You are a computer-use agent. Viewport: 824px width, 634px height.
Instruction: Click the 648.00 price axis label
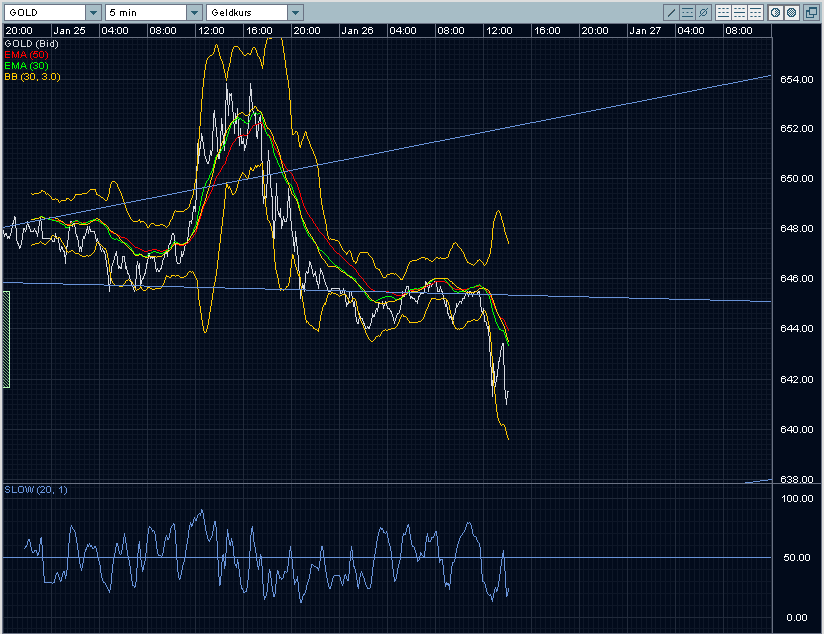point(797,229)
